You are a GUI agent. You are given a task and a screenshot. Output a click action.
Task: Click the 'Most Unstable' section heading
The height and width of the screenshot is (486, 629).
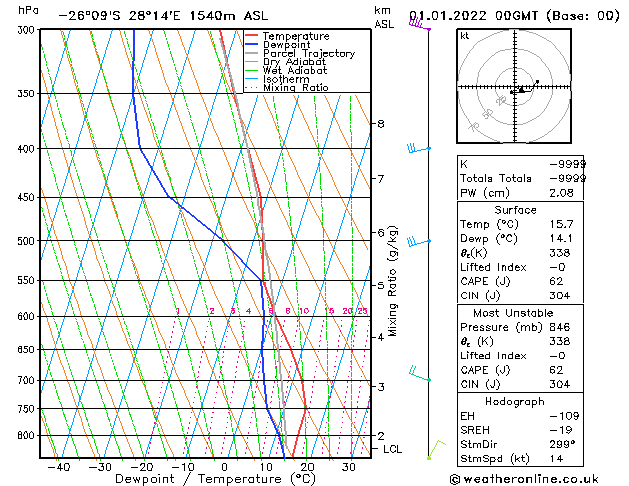click(x=513, y=313)
